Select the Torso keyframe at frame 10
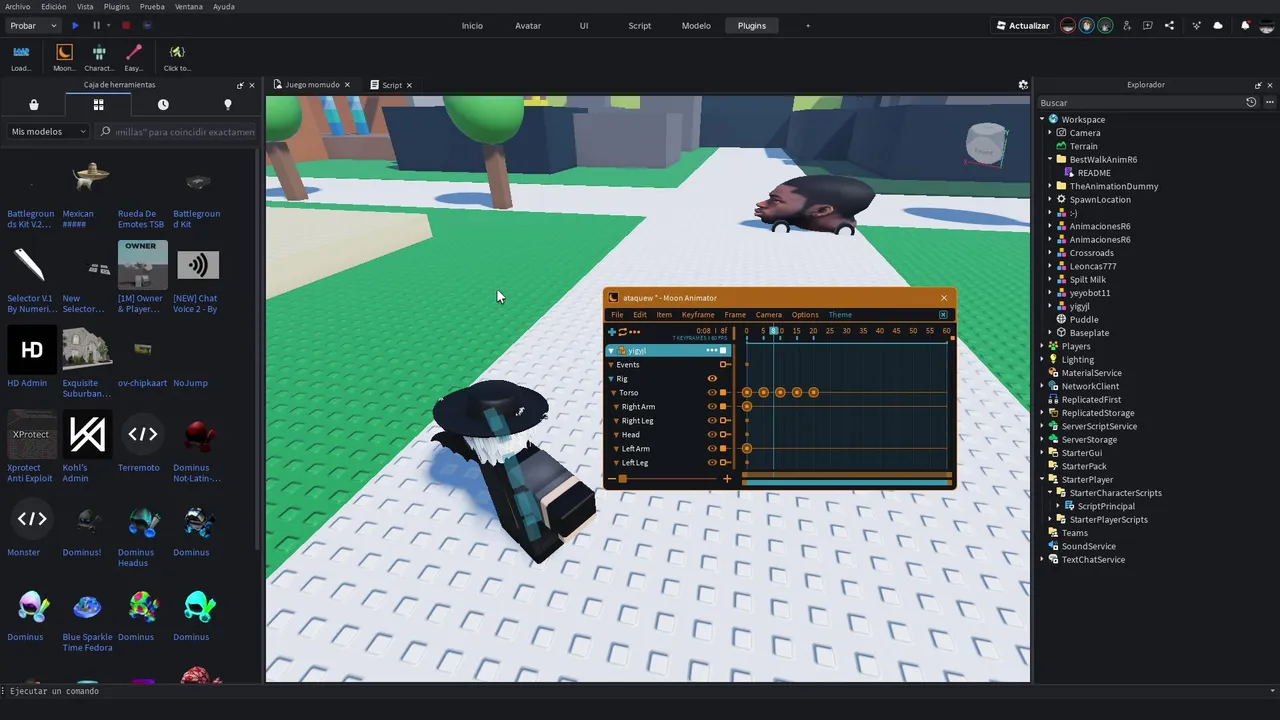This screenshot has height=720, width=1280. [780, 393]
